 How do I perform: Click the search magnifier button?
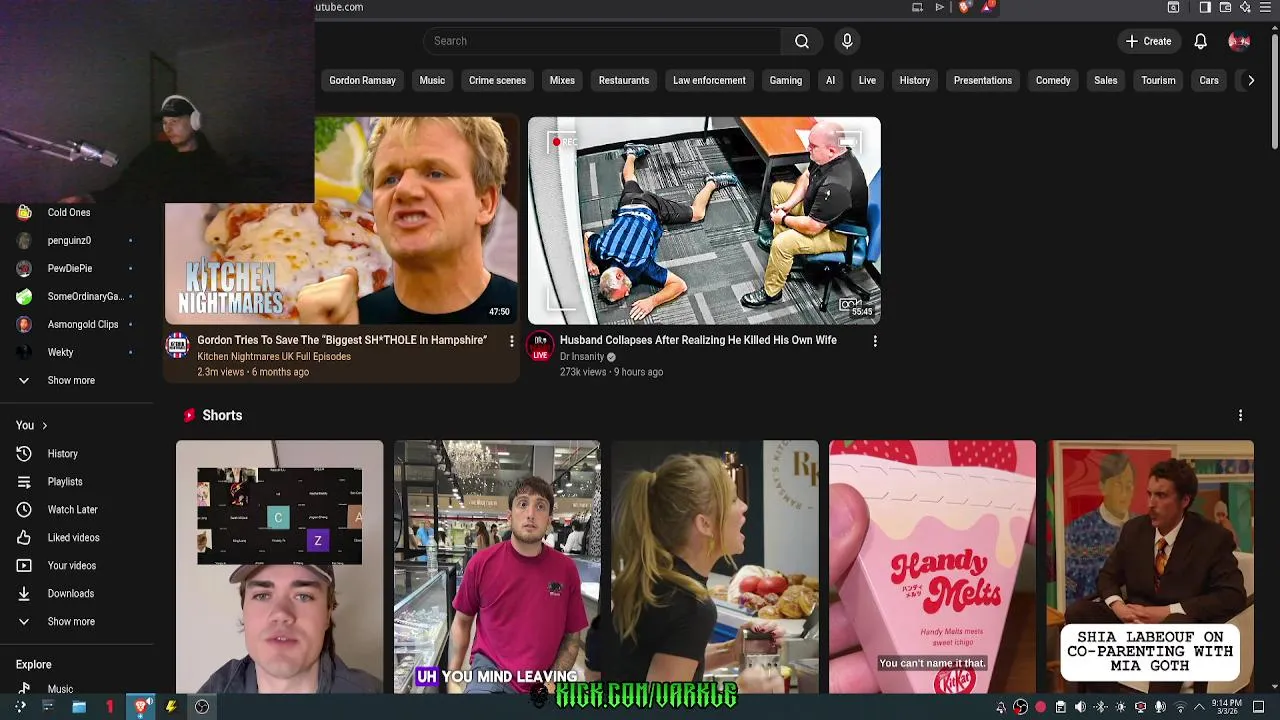[x=802, y=41]
